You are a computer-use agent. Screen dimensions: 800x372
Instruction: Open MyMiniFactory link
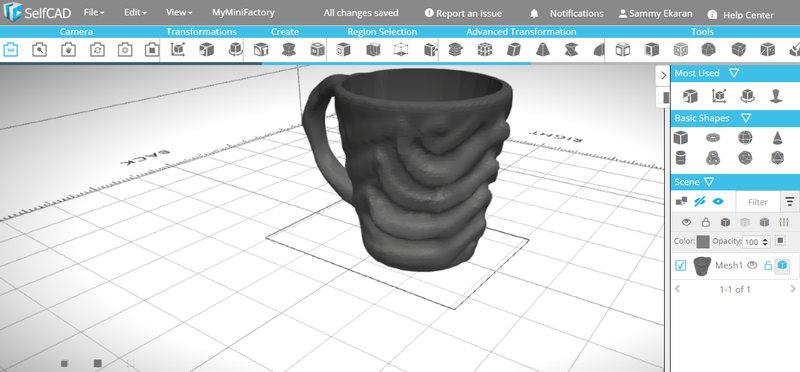tap(243, 12)
